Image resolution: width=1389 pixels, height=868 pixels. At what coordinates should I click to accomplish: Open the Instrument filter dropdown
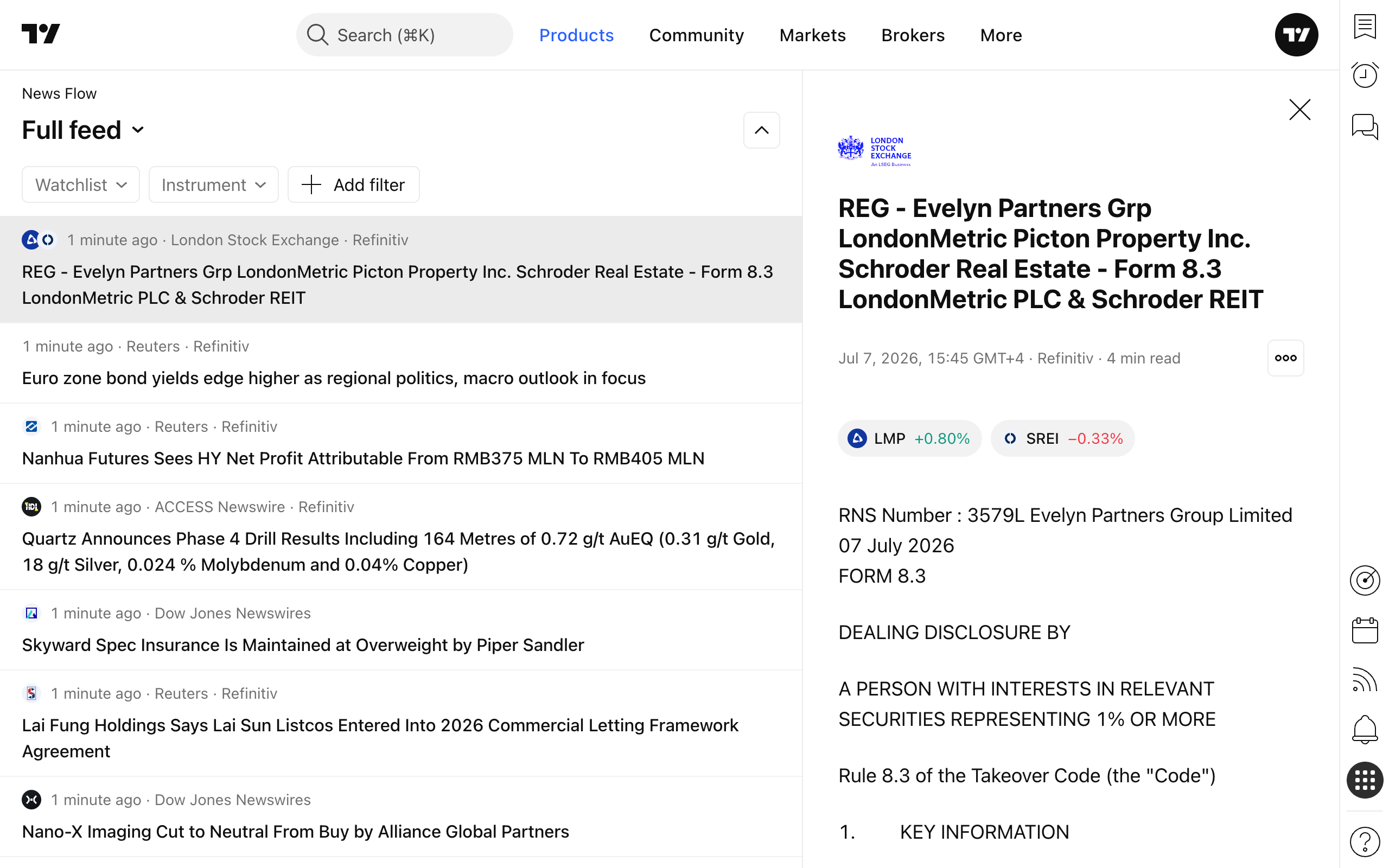pyautogui.click(x=214, y=185)
